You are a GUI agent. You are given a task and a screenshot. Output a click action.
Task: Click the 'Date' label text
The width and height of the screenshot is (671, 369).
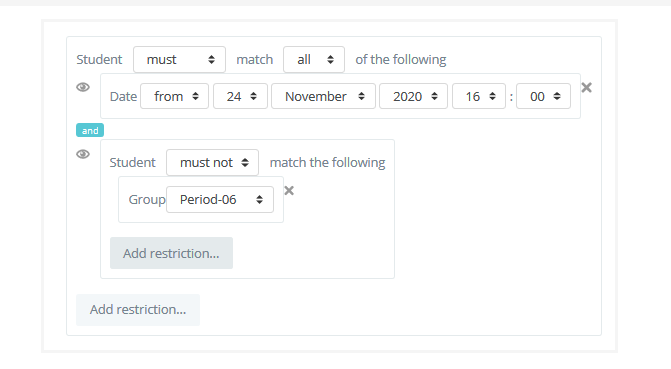click(123, 96)
